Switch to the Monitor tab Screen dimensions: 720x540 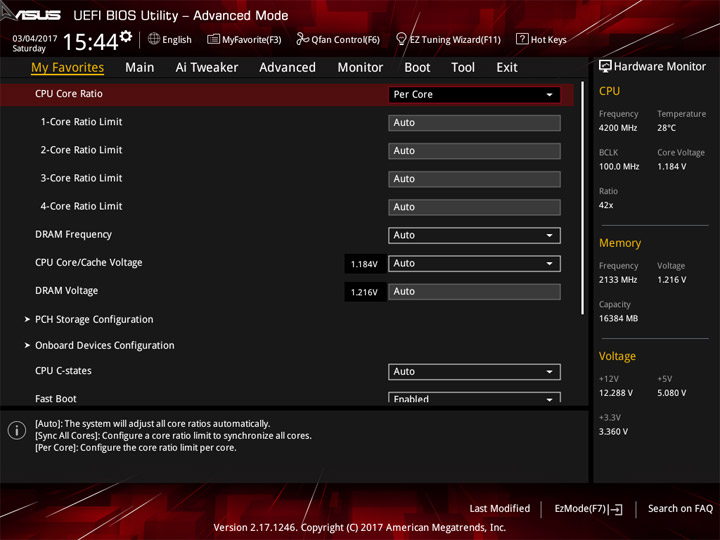pos(360,68)
